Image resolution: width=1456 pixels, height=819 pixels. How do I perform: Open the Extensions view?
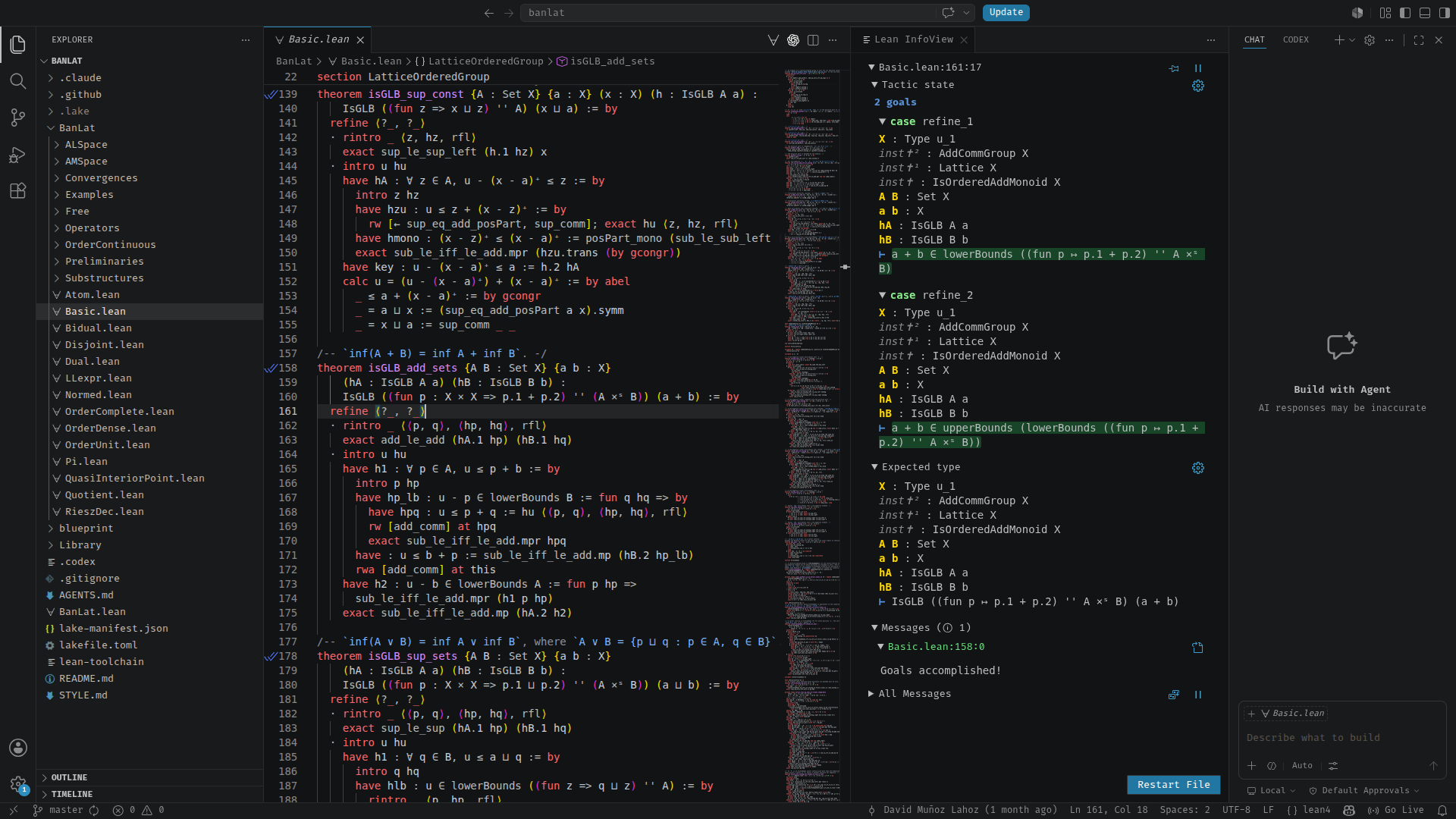[x=18, y=191]
